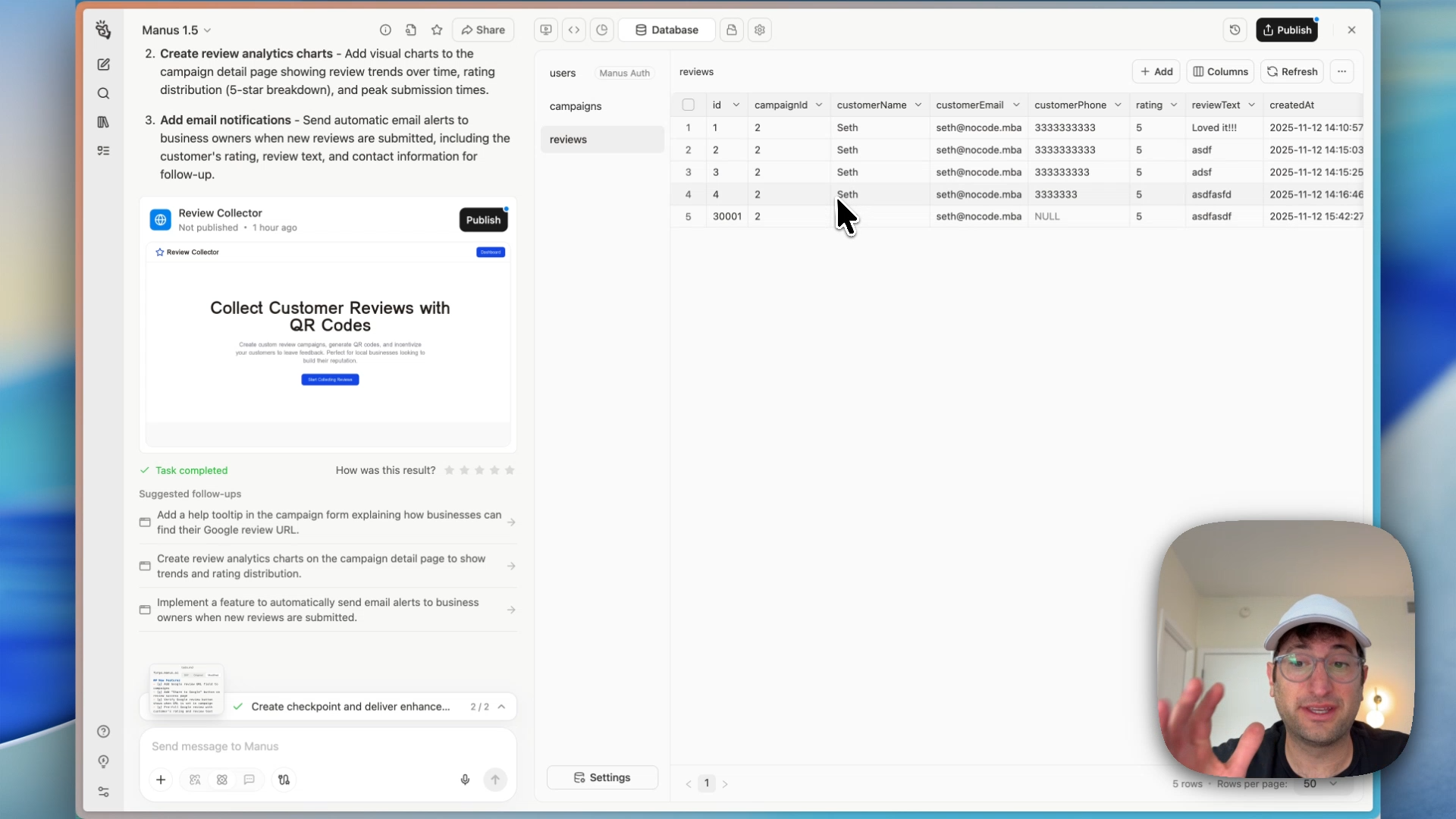1456x819 pixels.
Task: Toggle the Manus Auth option beside users
Action: pyautogui.click(x=623, y=73)
